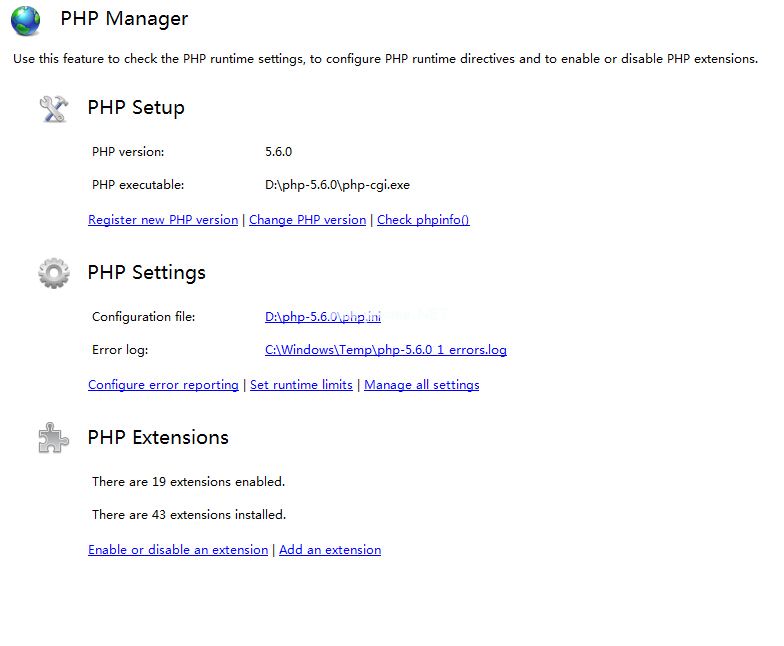Open the php.ini configuration file link

[x=322, y=317]
